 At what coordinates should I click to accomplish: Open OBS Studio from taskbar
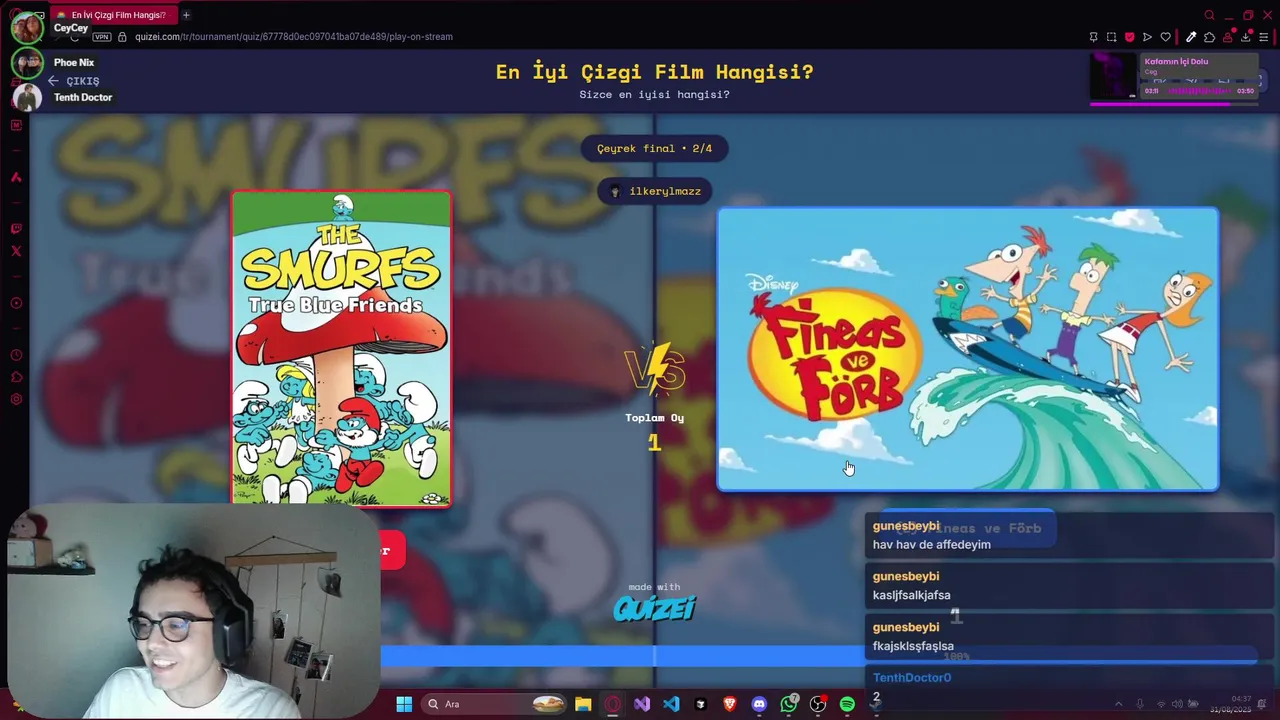tap(818, 704)
